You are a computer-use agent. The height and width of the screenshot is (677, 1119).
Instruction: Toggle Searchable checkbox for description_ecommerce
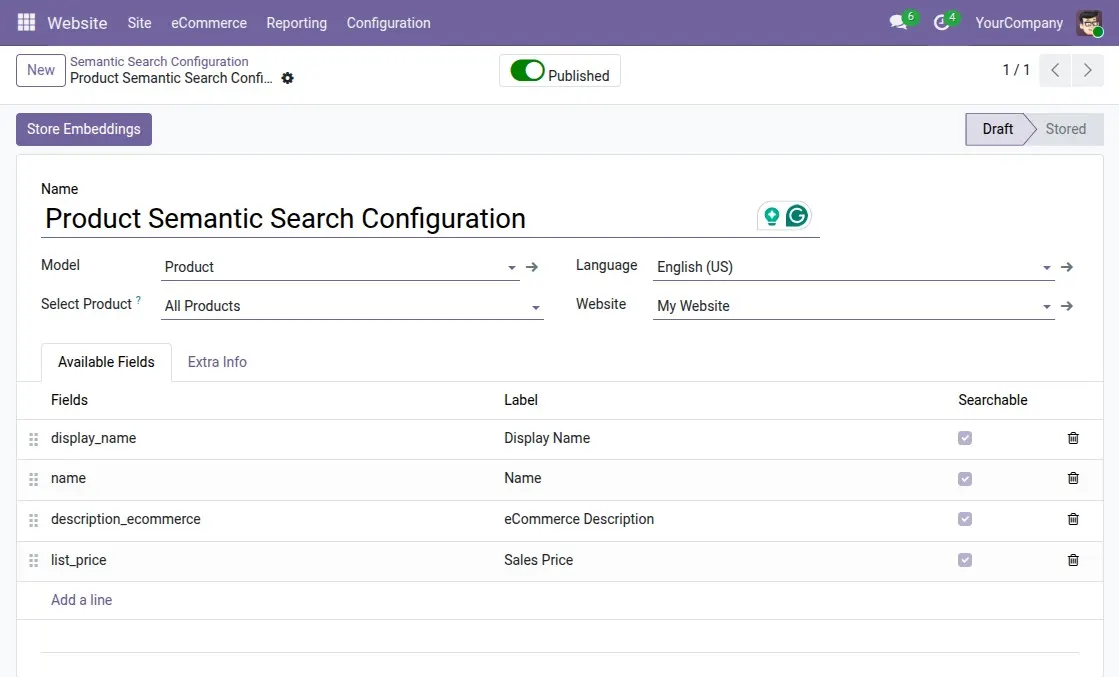(965, 519)
